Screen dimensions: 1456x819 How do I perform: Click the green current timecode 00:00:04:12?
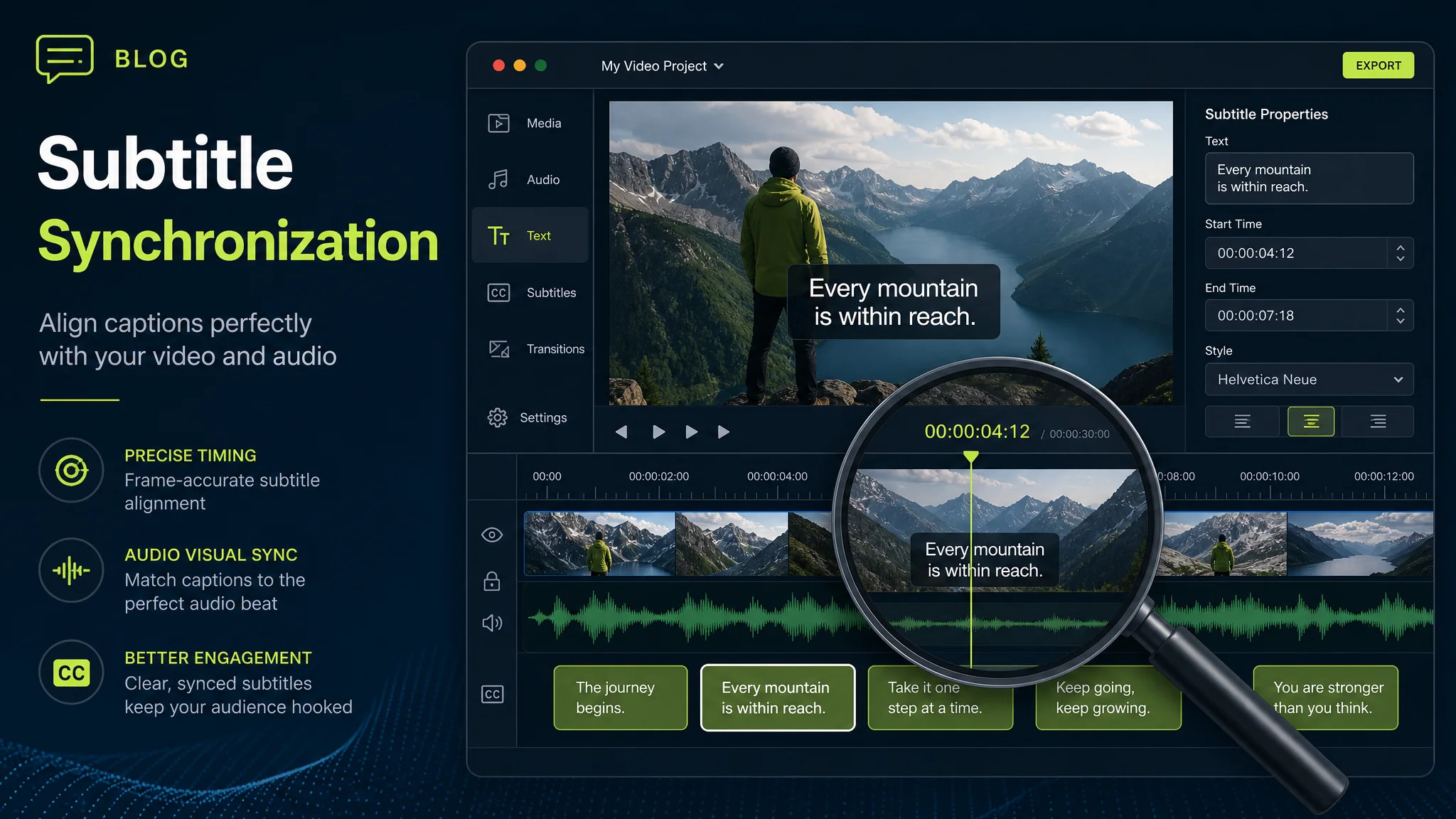(977, 432)
